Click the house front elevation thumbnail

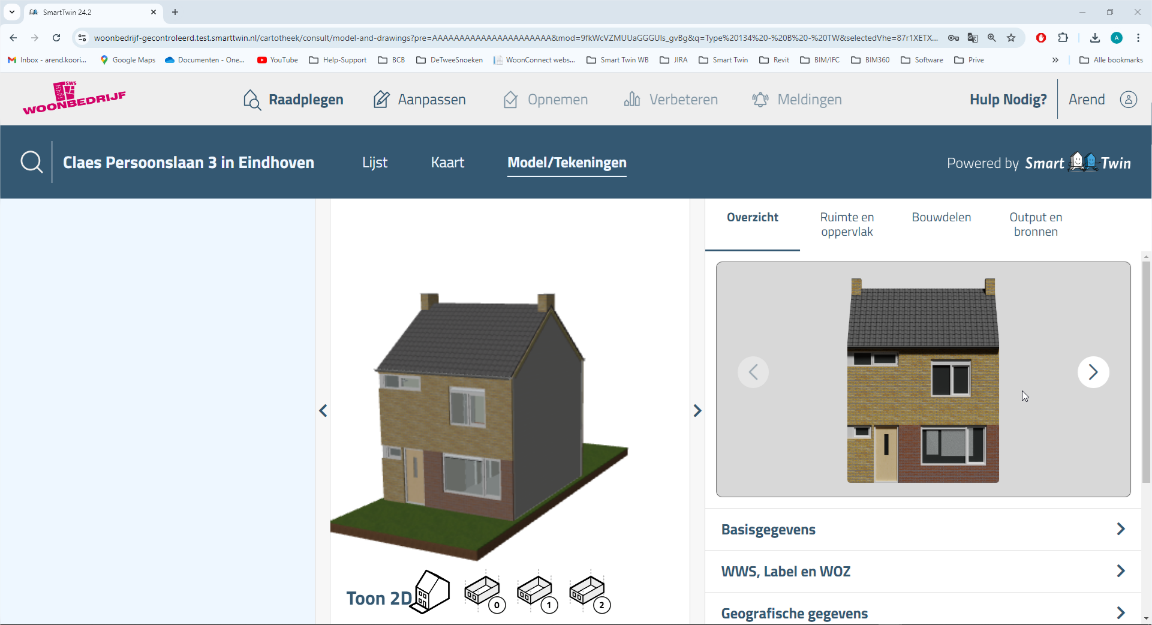click(x=923, y=380)
